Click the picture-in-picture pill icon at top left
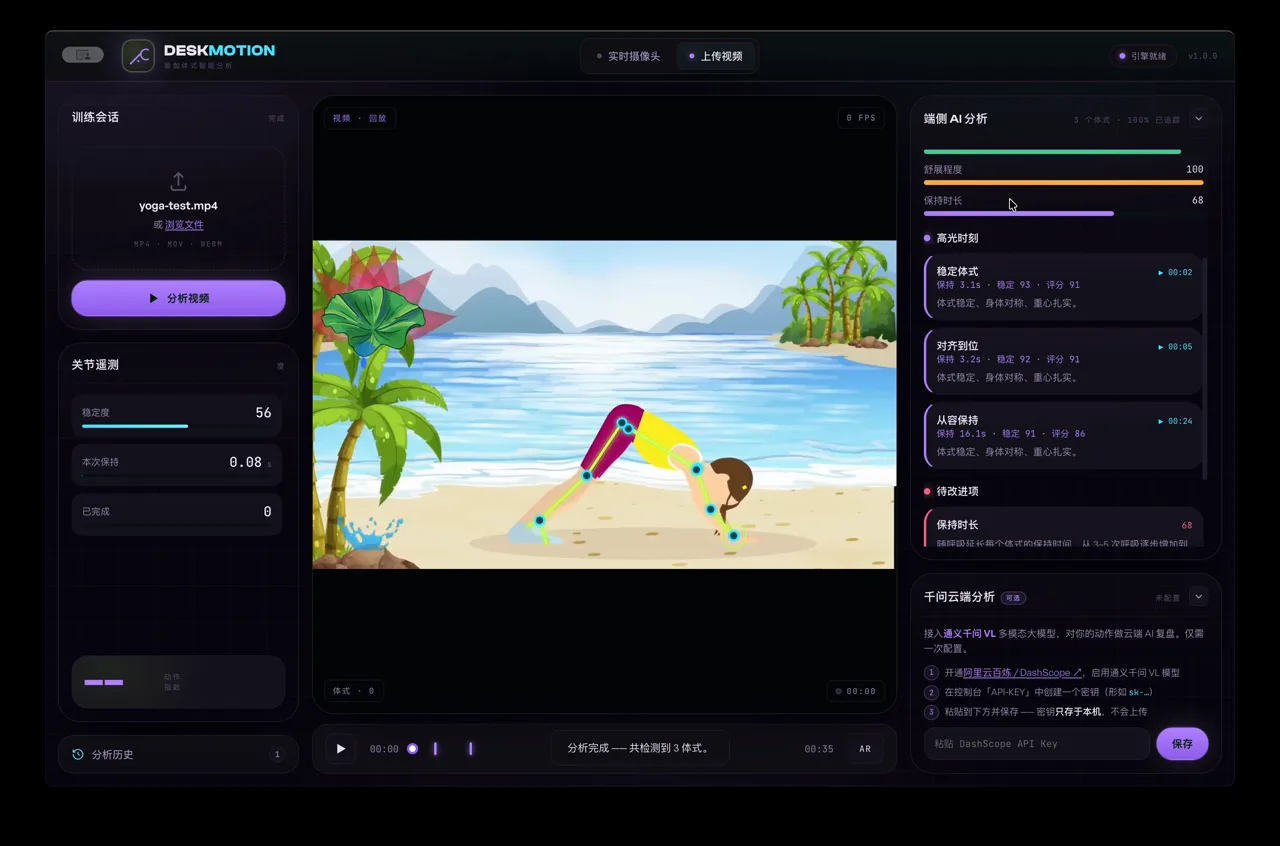The height and width of the screenshot is (846, 1280). coord(83,55)
